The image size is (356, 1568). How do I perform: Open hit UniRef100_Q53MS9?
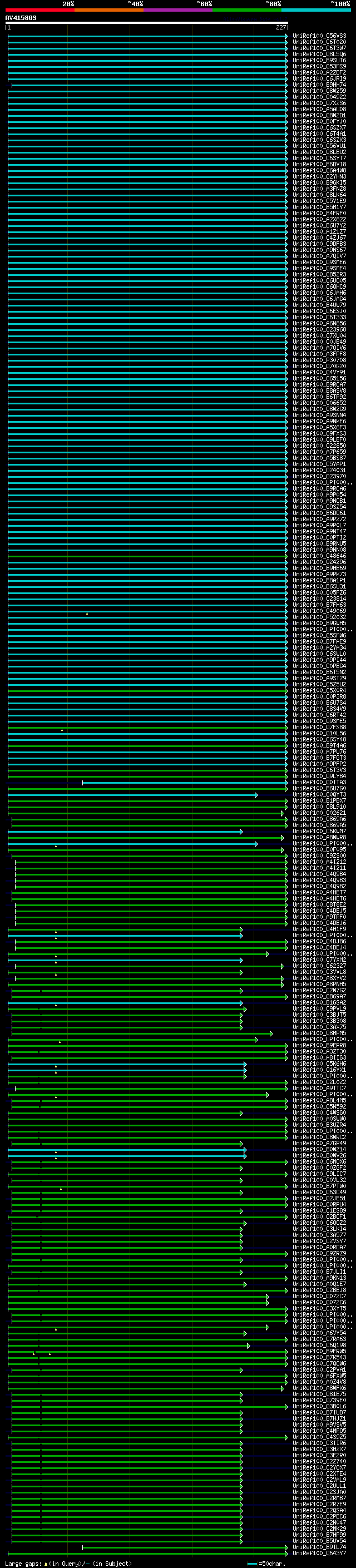coord(319,66)
